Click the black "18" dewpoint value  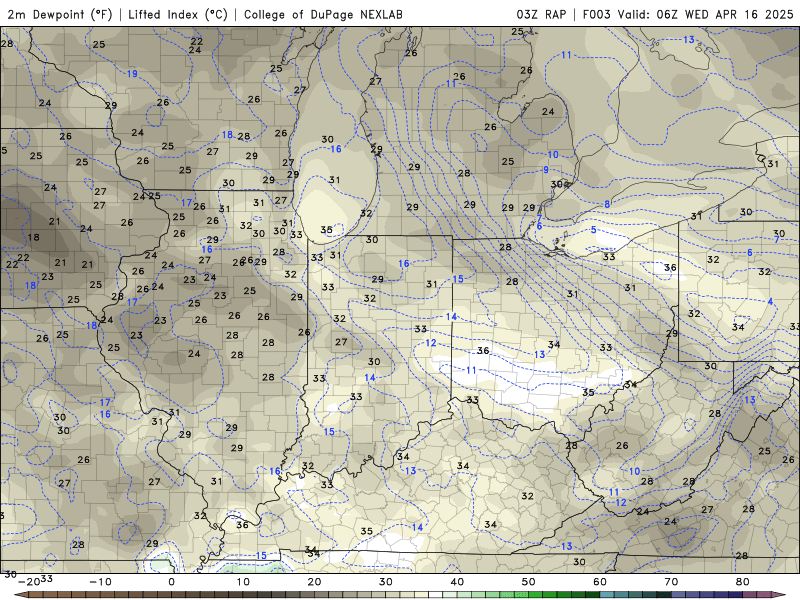coord(34,237)
